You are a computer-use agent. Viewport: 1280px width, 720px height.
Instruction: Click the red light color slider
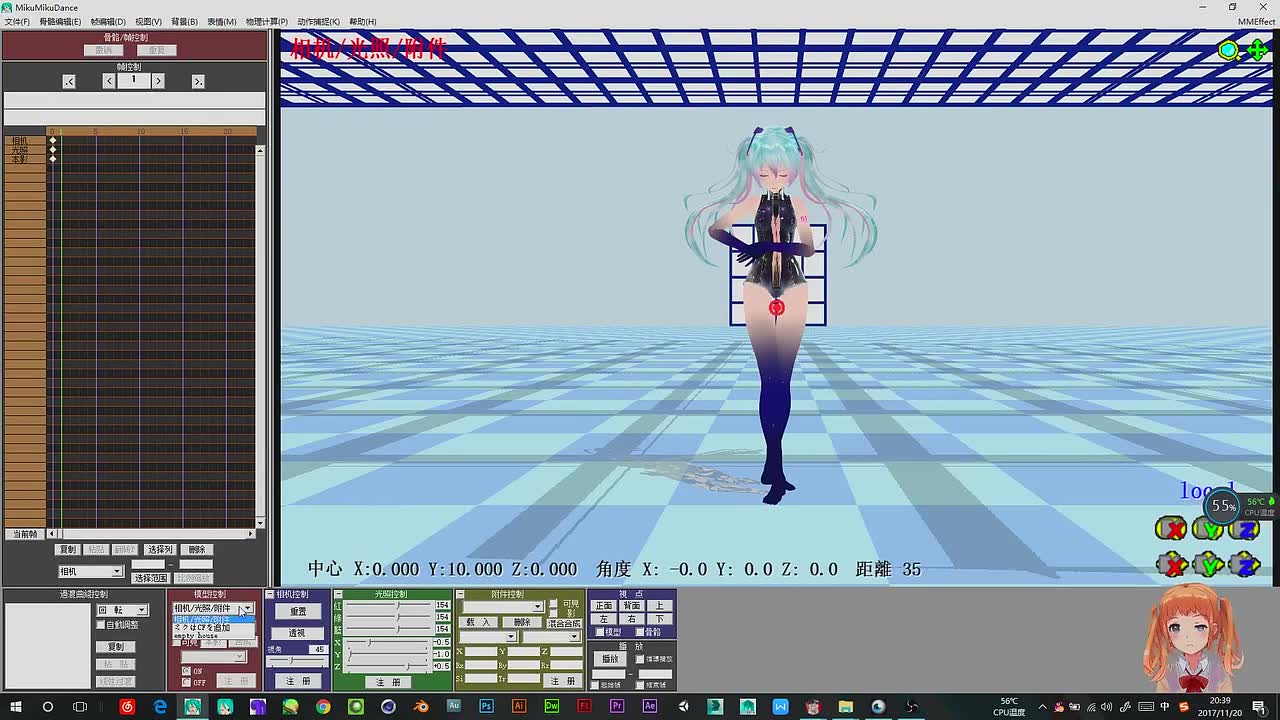pyautogui.click(x=391, y=605)
